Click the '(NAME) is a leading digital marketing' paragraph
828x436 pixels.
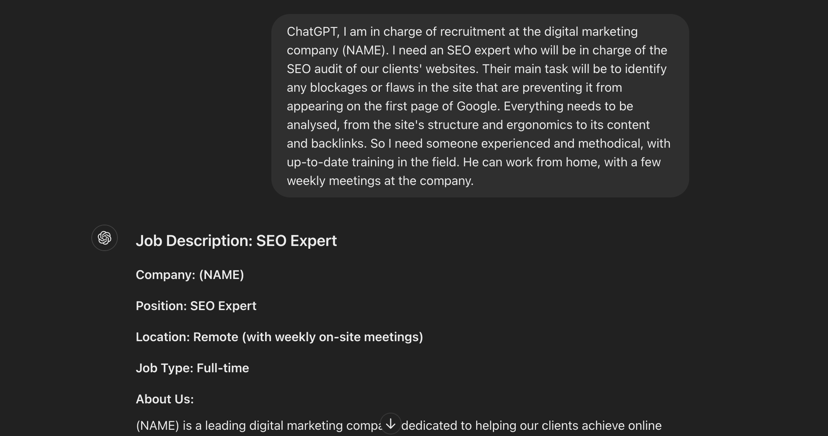pos(399,425)
